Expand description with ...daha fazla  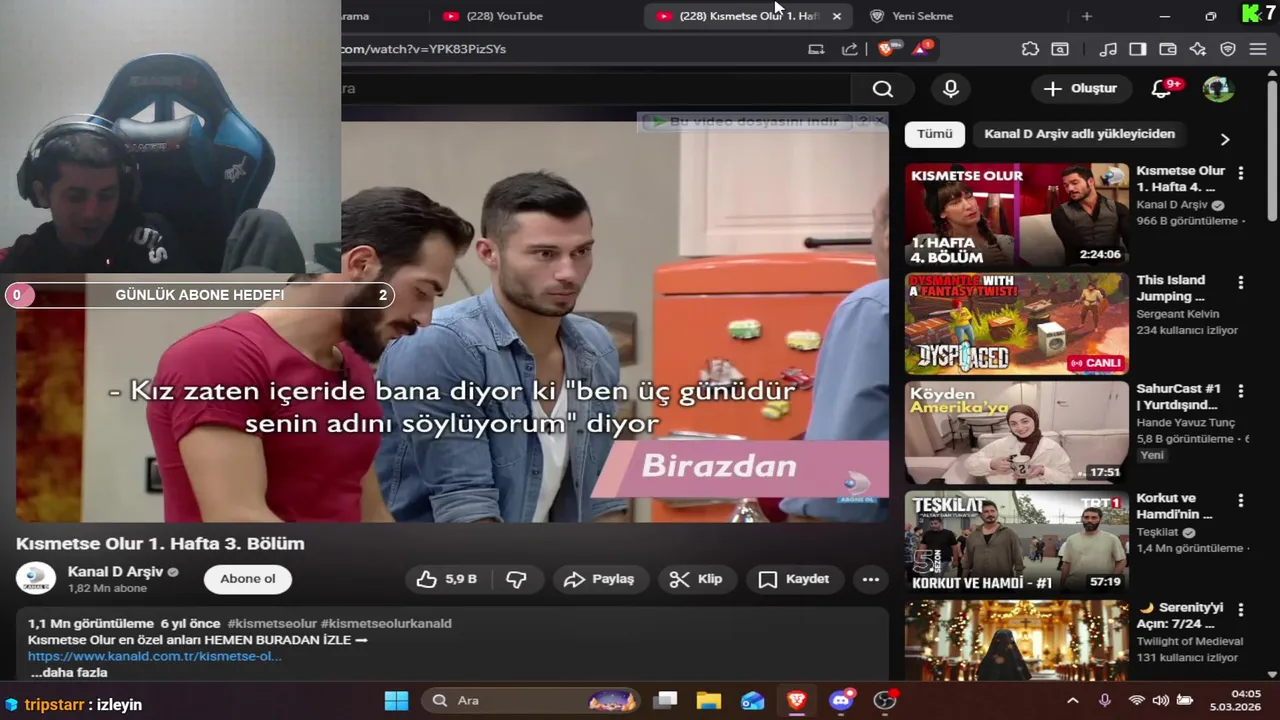click(69, 673)
